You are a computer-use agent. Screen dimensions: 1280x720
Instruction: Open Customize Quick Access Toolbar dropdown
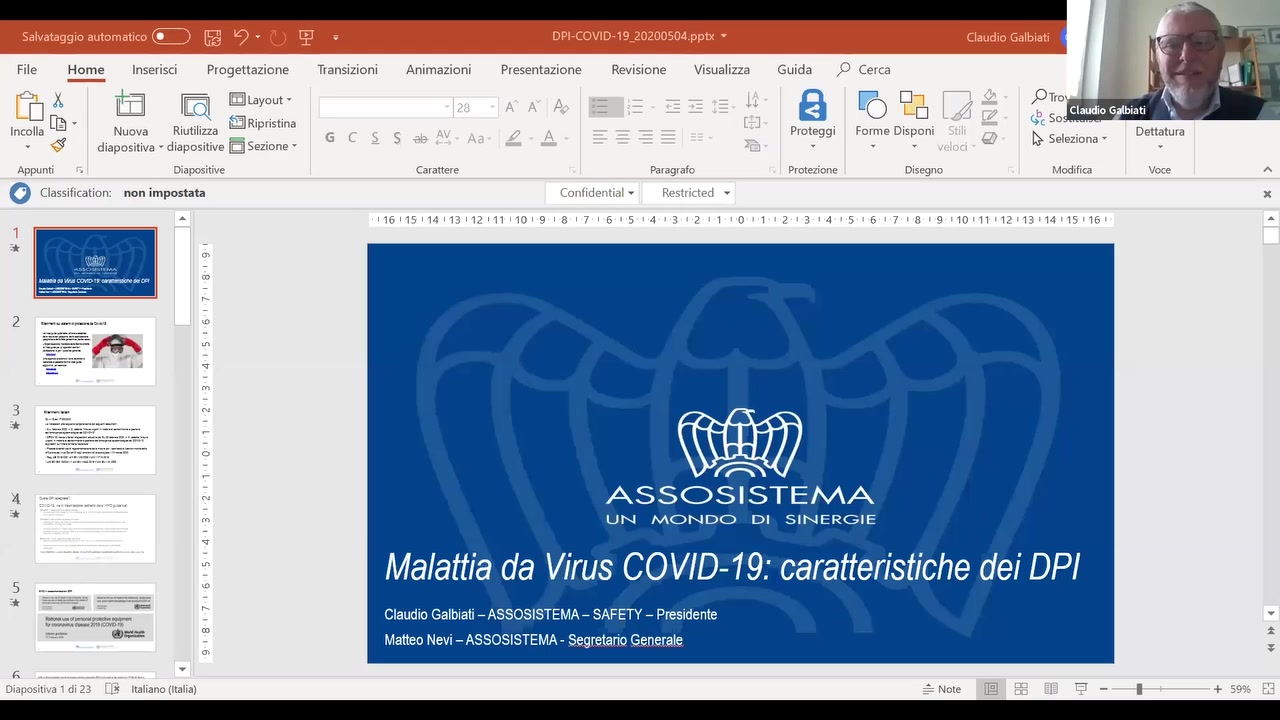tap(335, 37)
